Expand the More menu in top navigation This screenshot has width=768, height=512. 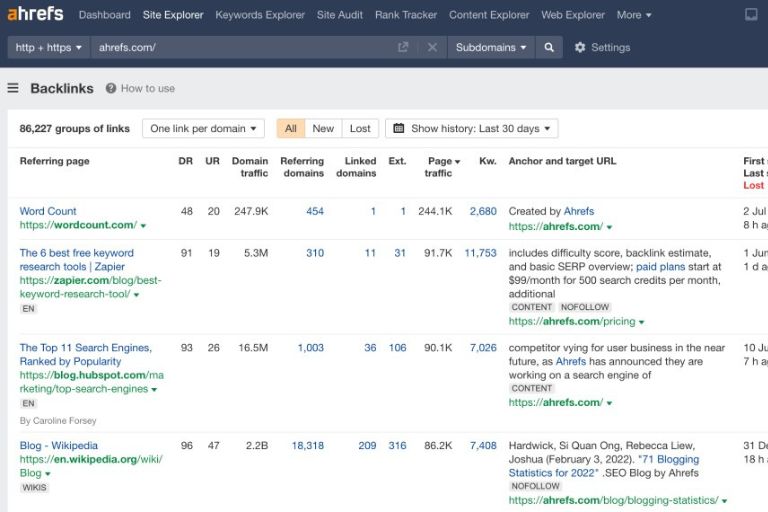634,15
